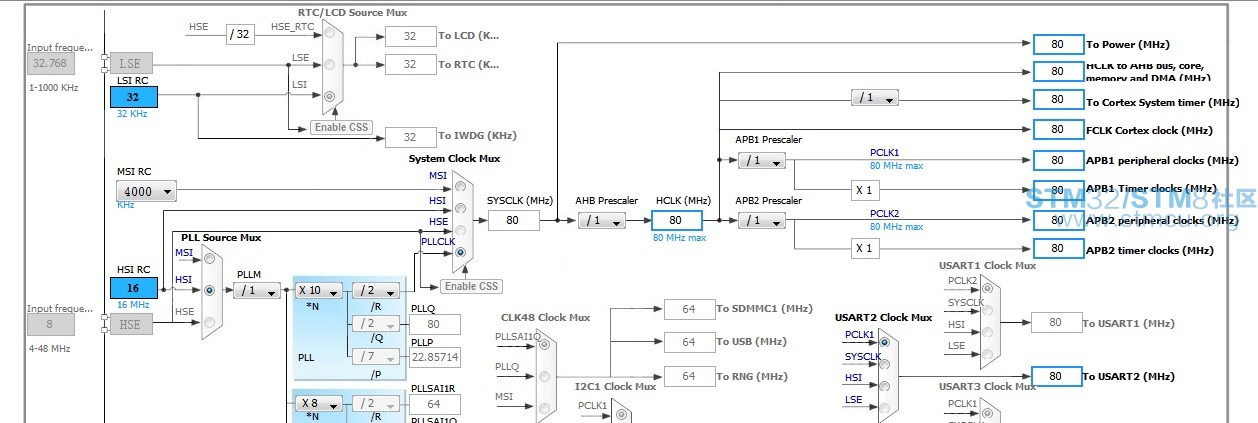Image resolution: width=1258 pixels, height=423 pixels.
Task: Open AHB Prescaler dropdown
Action: pyautogui.click(x=602, y=220)
